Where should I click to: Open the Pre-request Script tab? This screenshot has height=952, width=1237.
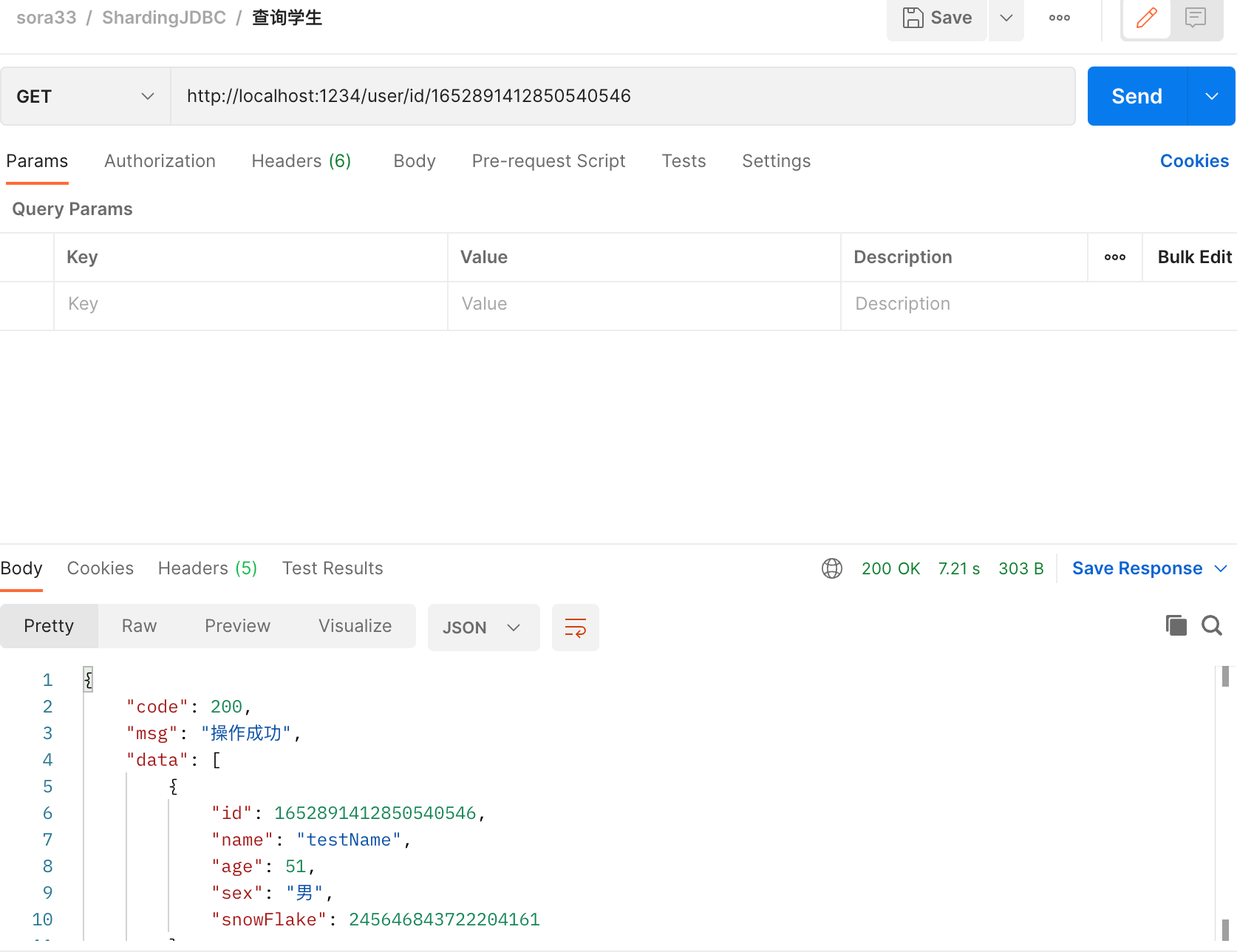click(548, 161)
